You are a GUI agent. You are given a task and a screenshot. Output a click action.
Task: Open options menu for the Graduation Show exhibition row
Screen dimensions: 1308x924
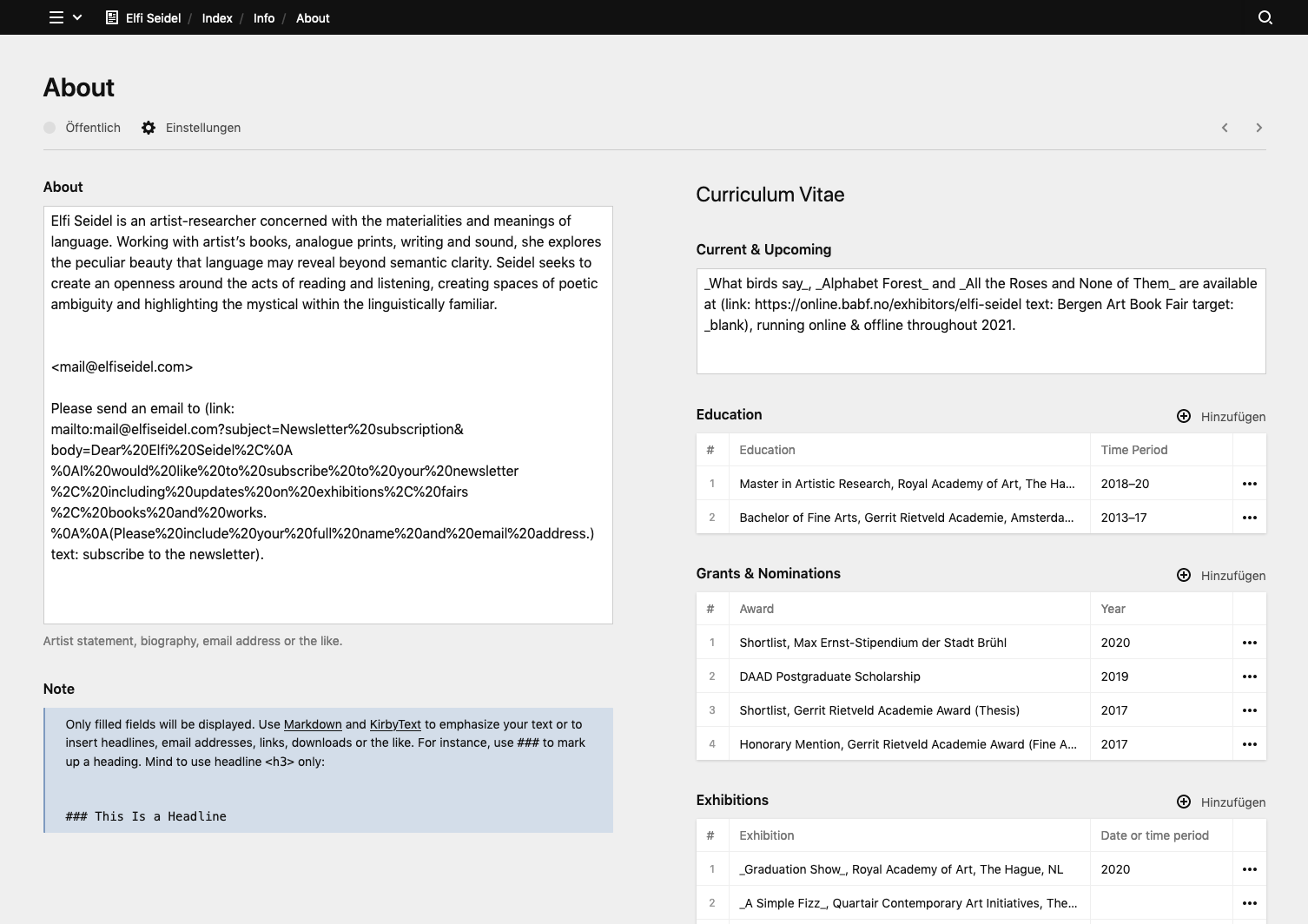(1250, 868)
